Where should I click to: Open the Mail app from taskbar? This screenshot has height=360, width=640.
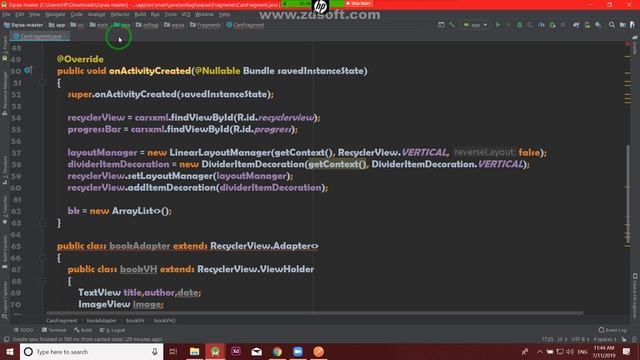[257, 351]
